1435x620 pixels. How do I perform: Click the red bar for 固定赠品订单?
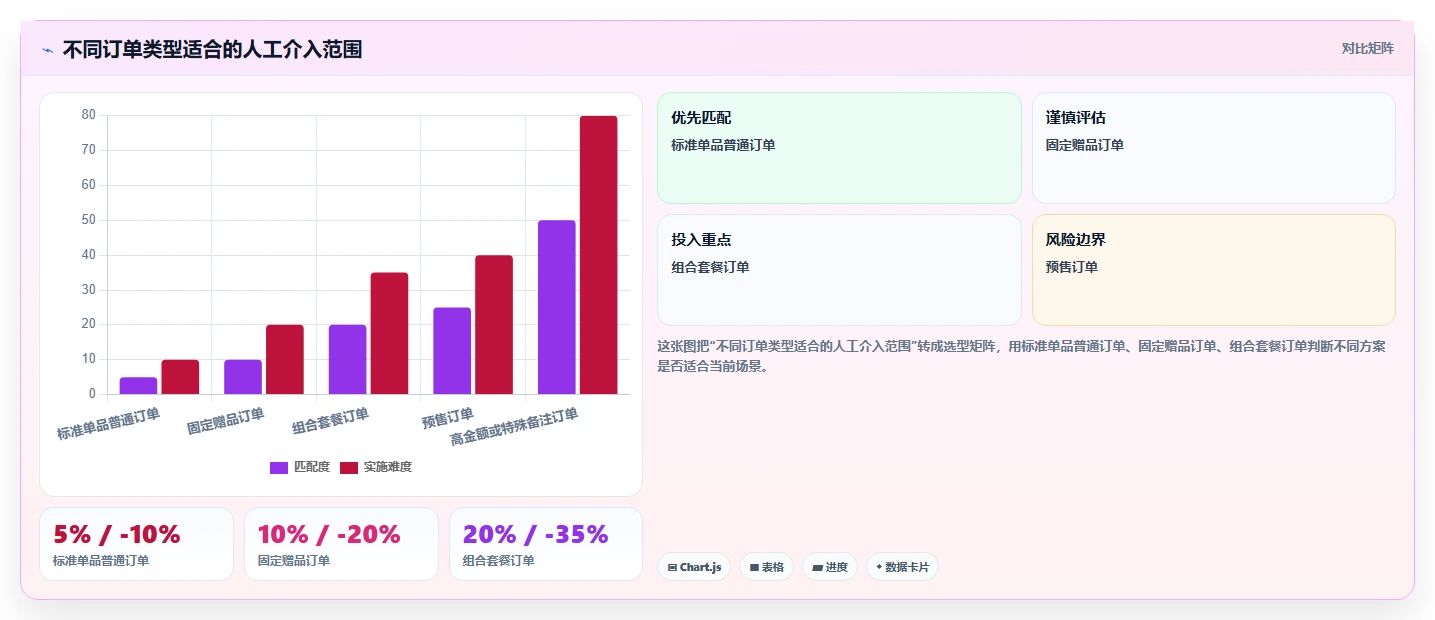pos(285,359)
